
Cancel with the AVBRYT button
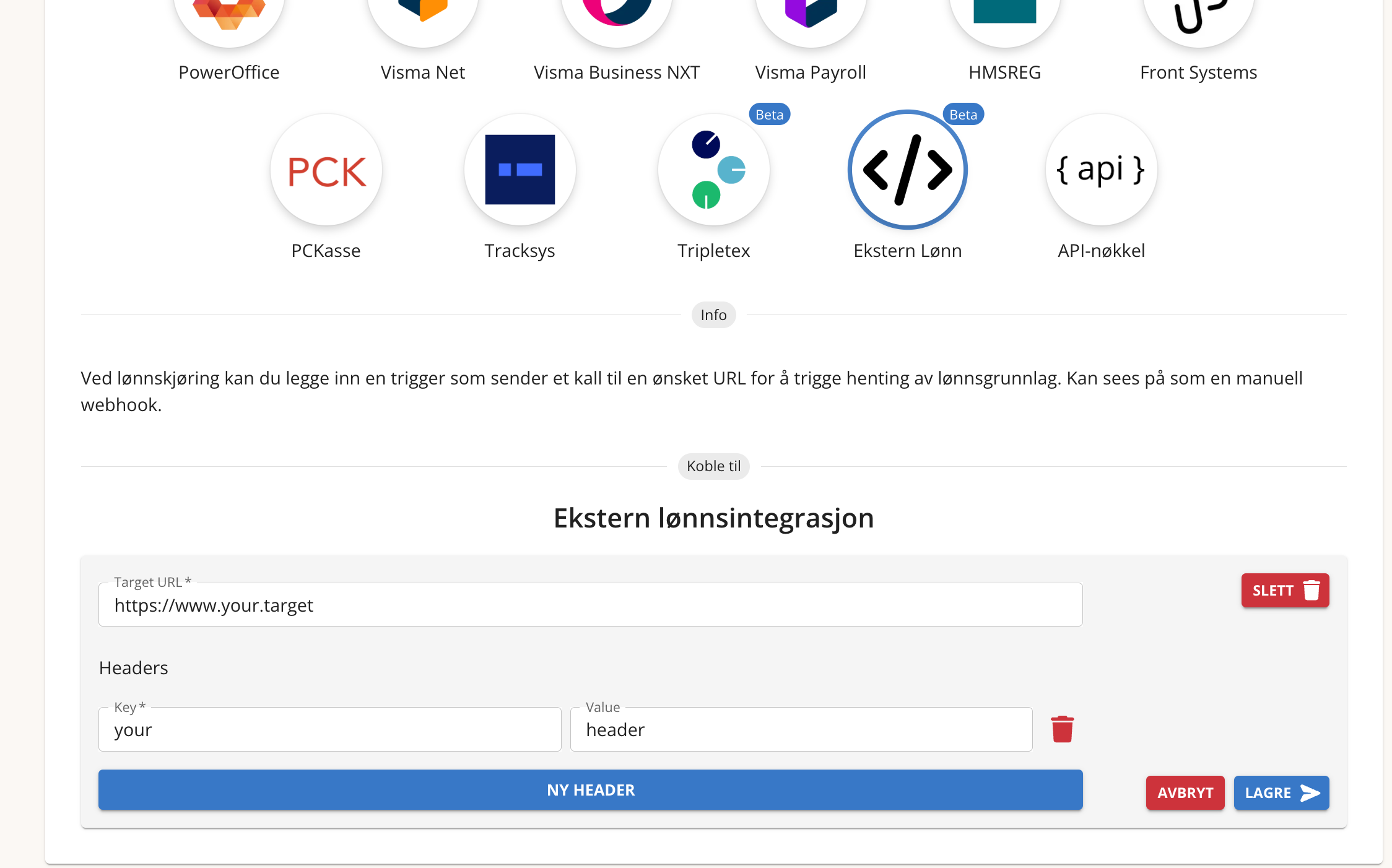(1185, 793)
